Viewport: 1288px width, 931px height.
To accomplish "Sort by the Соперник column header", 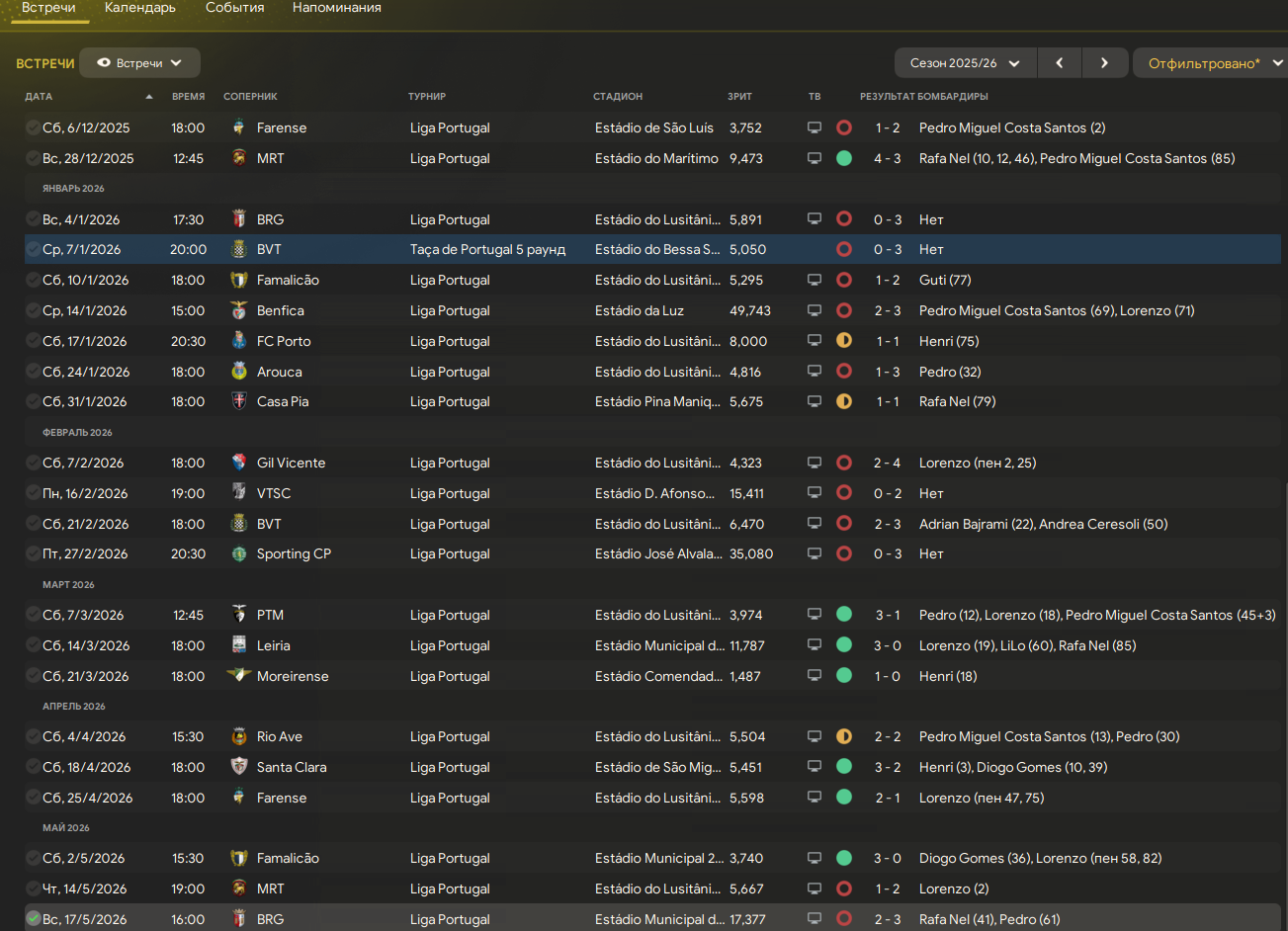I will tap(250, 97).
